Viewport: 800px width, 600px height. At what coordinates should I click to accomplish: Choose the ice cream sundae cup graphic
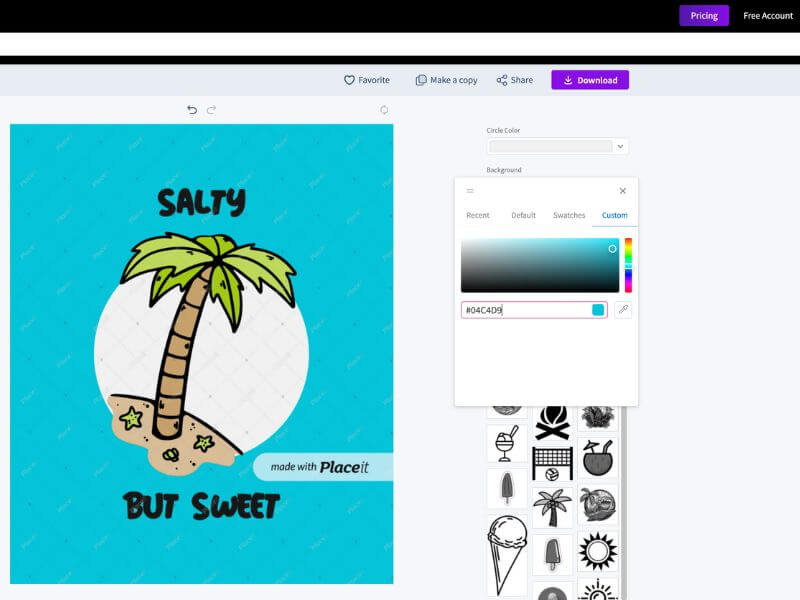506,444
